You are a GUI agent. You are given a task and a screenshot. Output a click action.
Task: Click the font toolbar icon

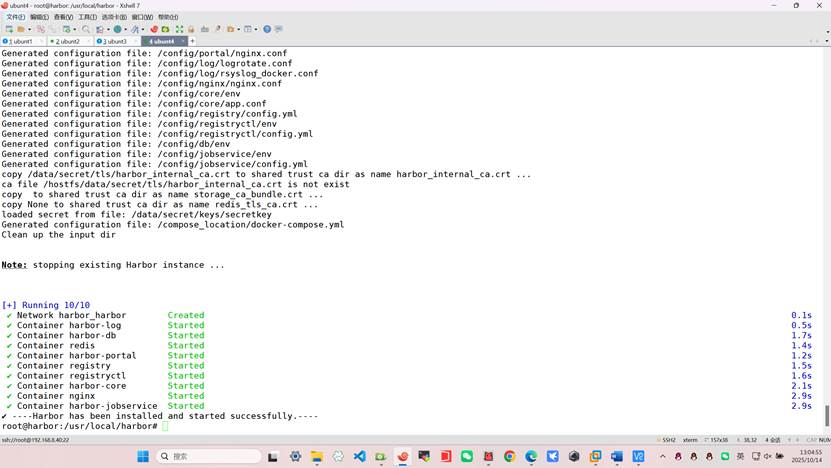coord(135,29)
